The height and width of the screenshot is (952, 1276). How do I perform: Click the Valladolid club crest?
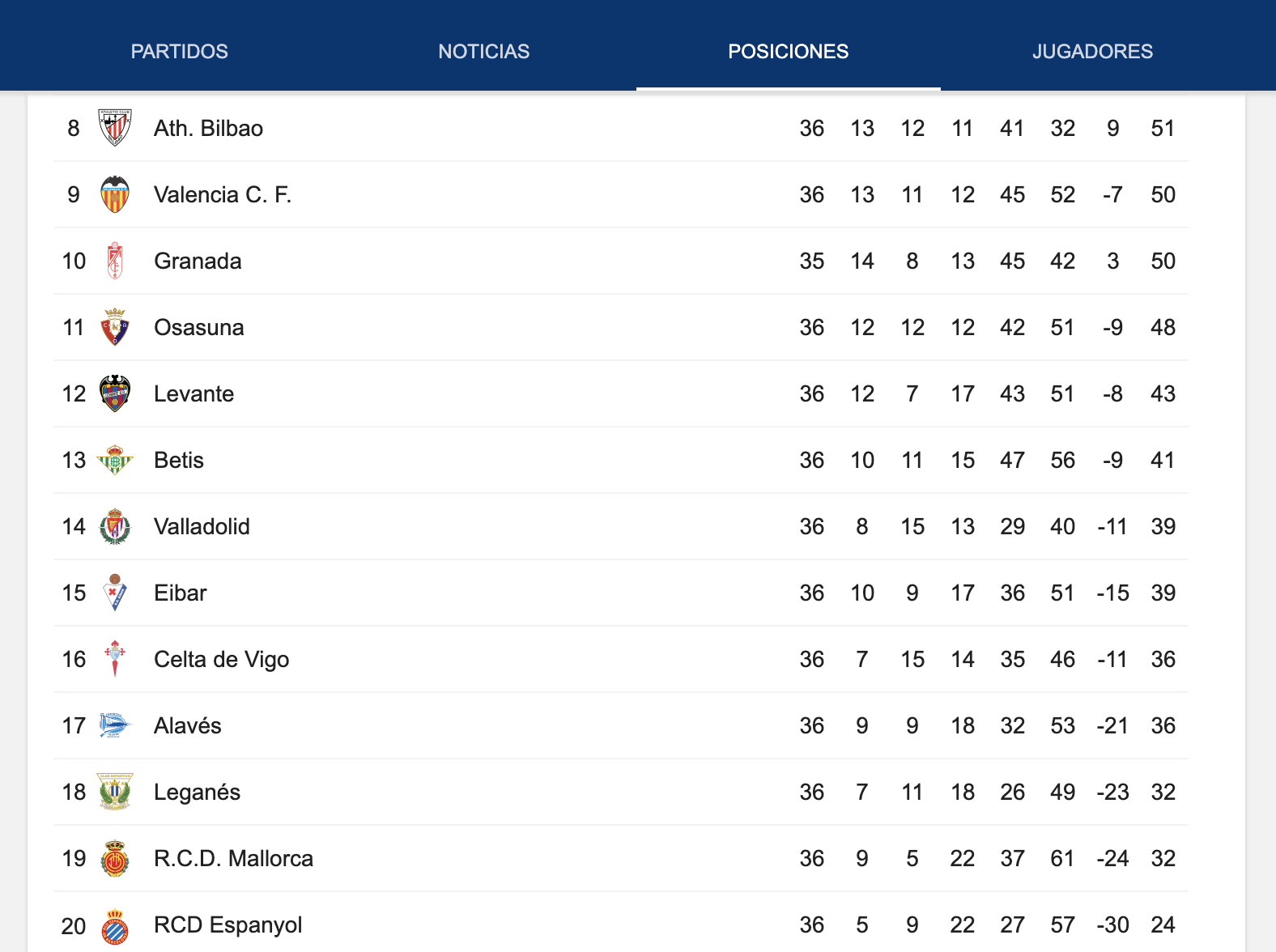click(114, 525)
